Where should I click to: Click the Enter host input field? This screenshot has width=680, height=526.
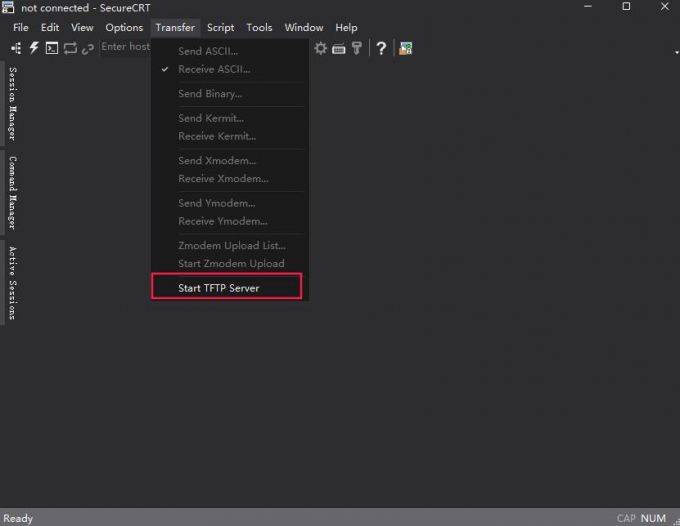[x=126, y=46]
